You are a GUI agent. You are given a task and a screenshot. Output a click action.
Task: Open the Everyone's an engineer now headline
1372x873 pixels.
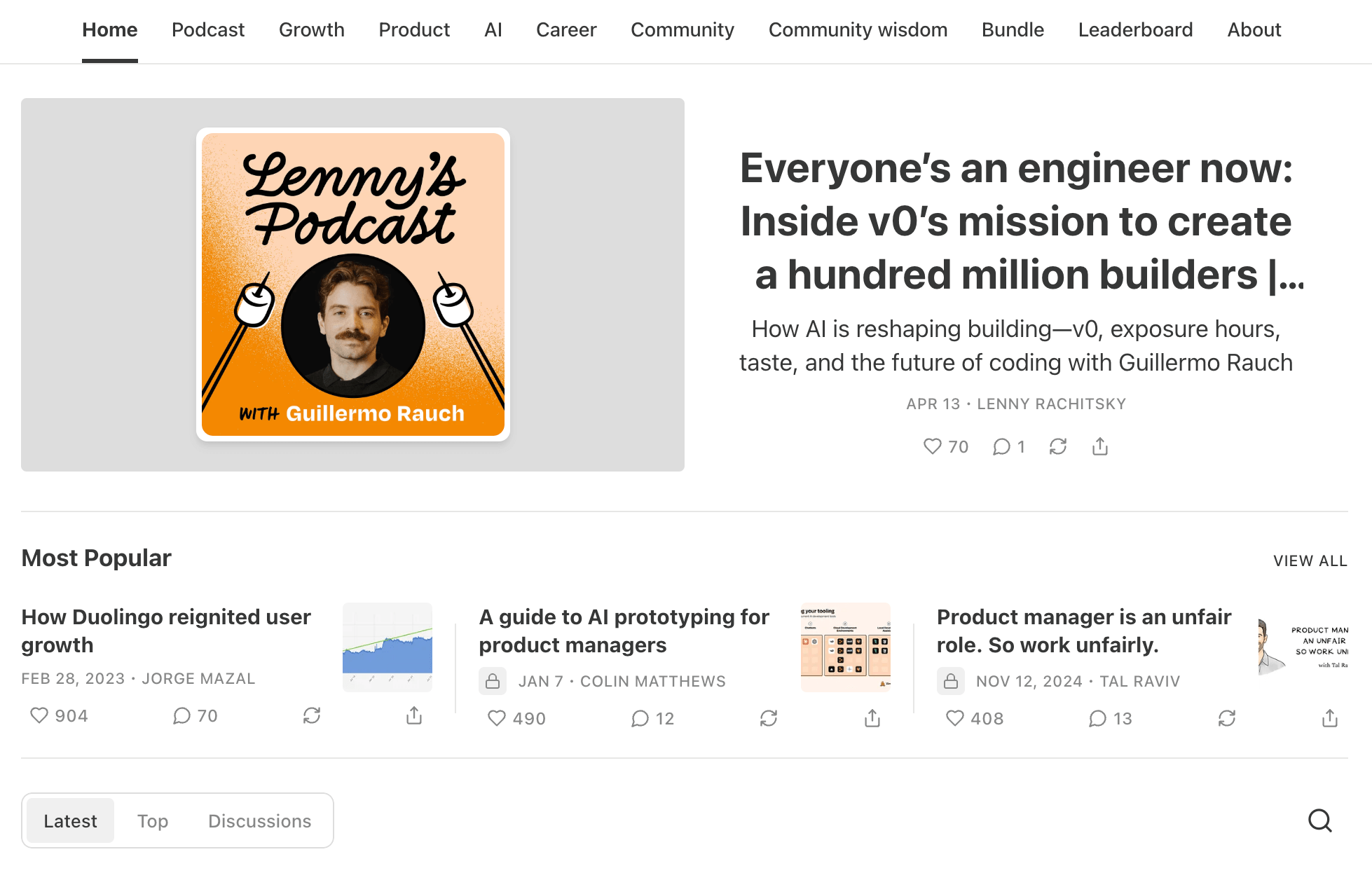click(1016, 221)
